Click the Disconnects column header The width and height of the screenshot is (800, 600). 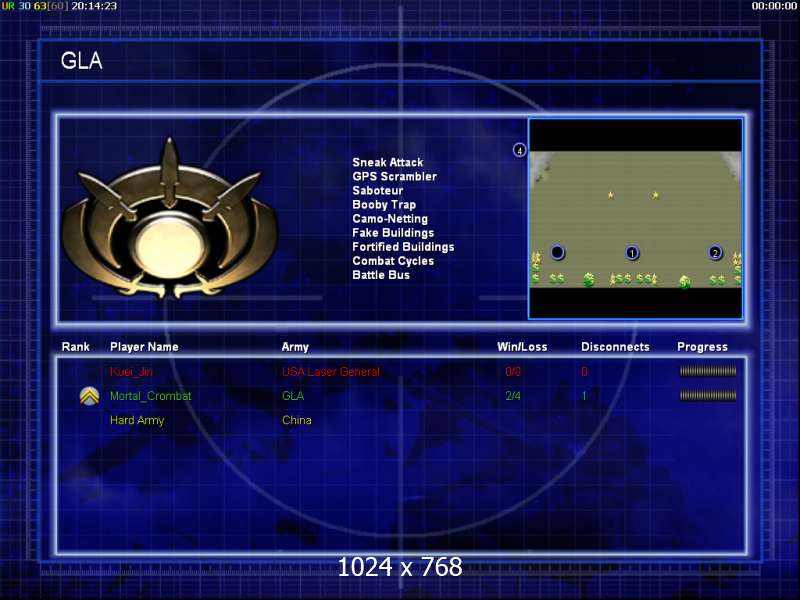[615, 347]
